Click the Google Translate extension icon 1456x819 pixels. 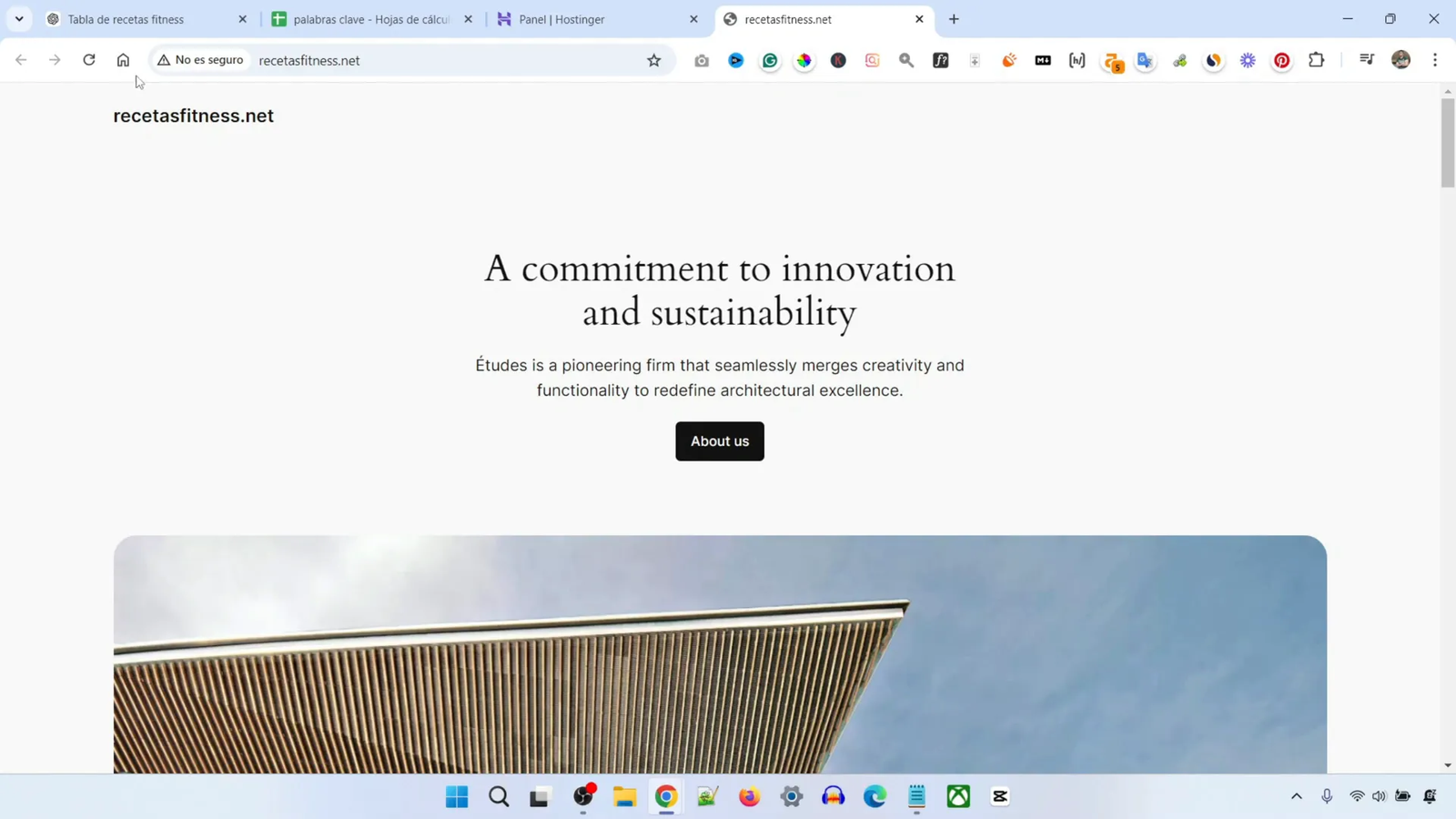coord(1145,60)
